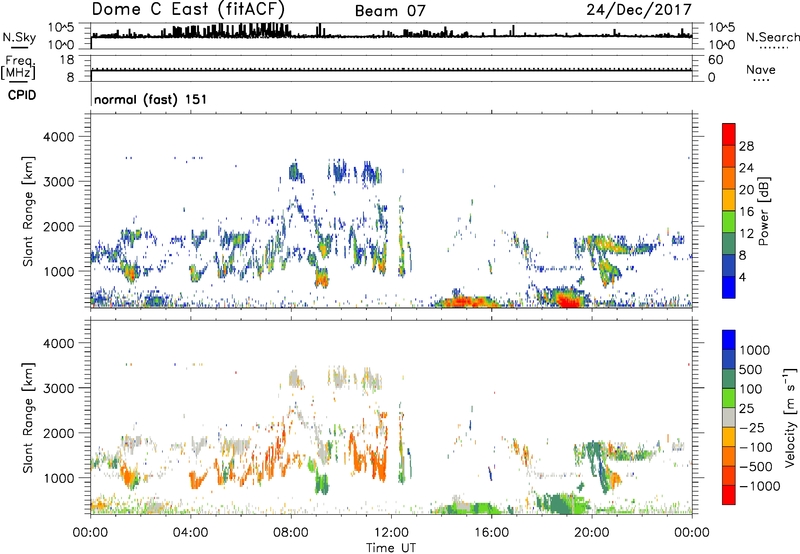The image size is (800, 554).
Task: Click the 'Slant Range [km]' label of the power panel
Action: pos(28,211)
